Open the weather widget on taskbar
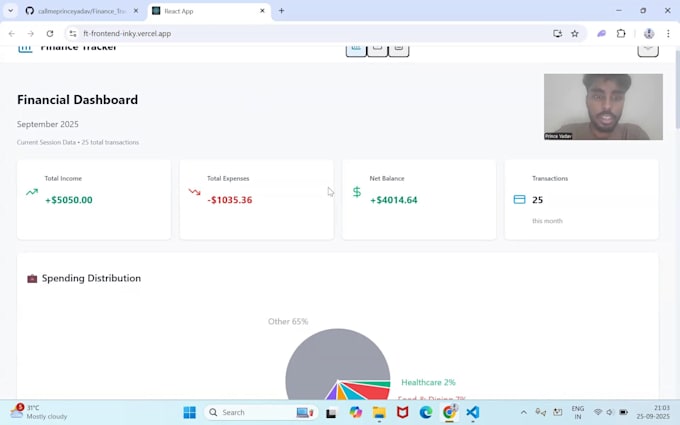Screen dimensions: 680x425 tap(39, 412)
